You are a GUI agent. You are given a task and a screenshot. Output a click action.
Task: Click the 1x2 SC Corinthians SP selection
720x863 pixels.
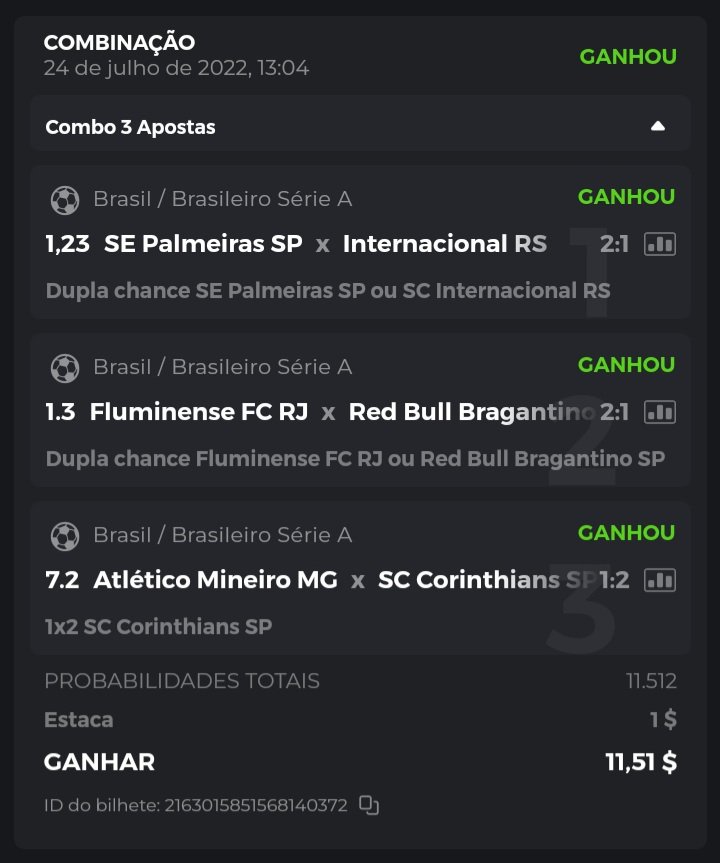coord(158,627)
